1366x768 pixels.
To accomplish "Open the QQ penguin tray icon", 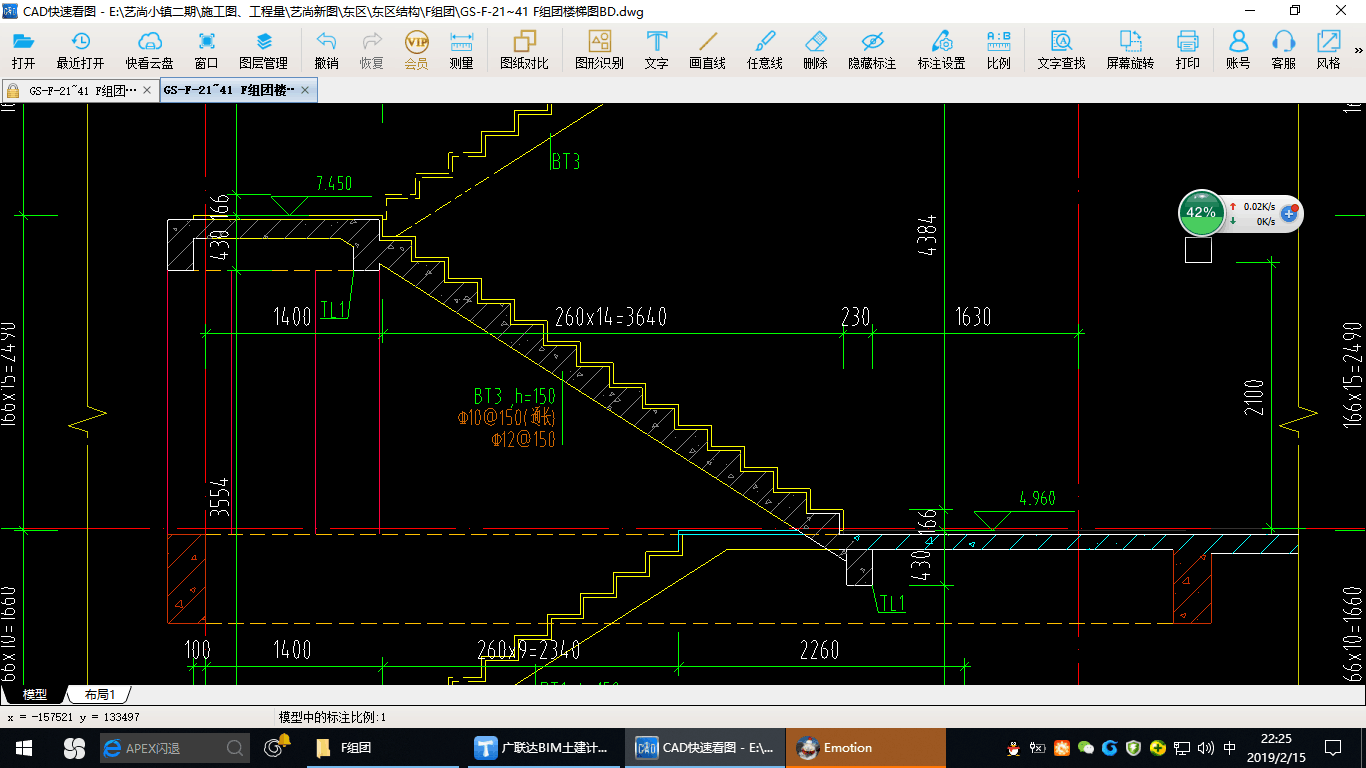I will coord(1012,747).
